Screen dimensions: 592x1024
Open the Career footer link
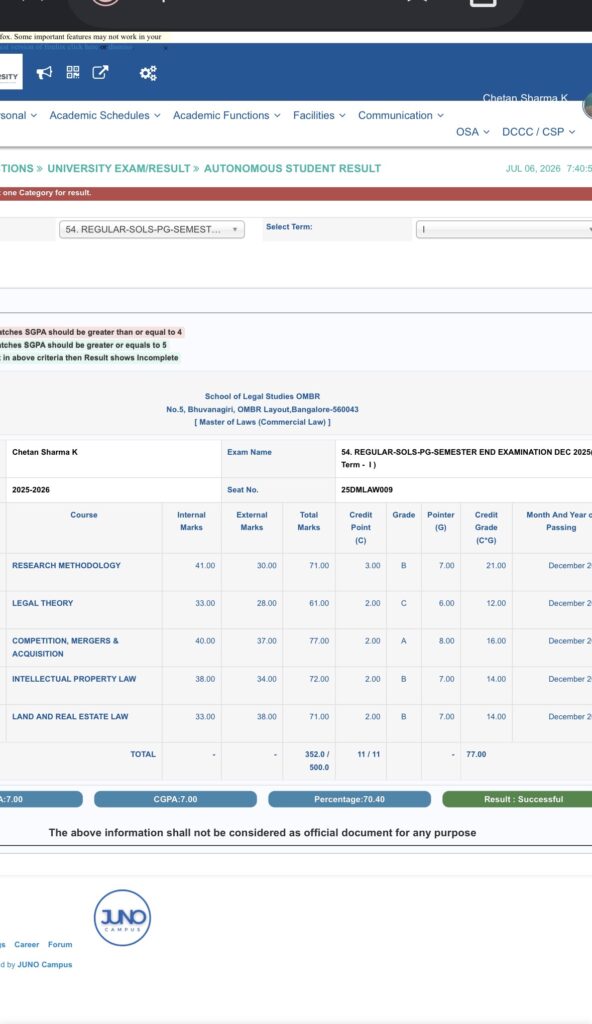pyautogui.click(x=27, y=944)
